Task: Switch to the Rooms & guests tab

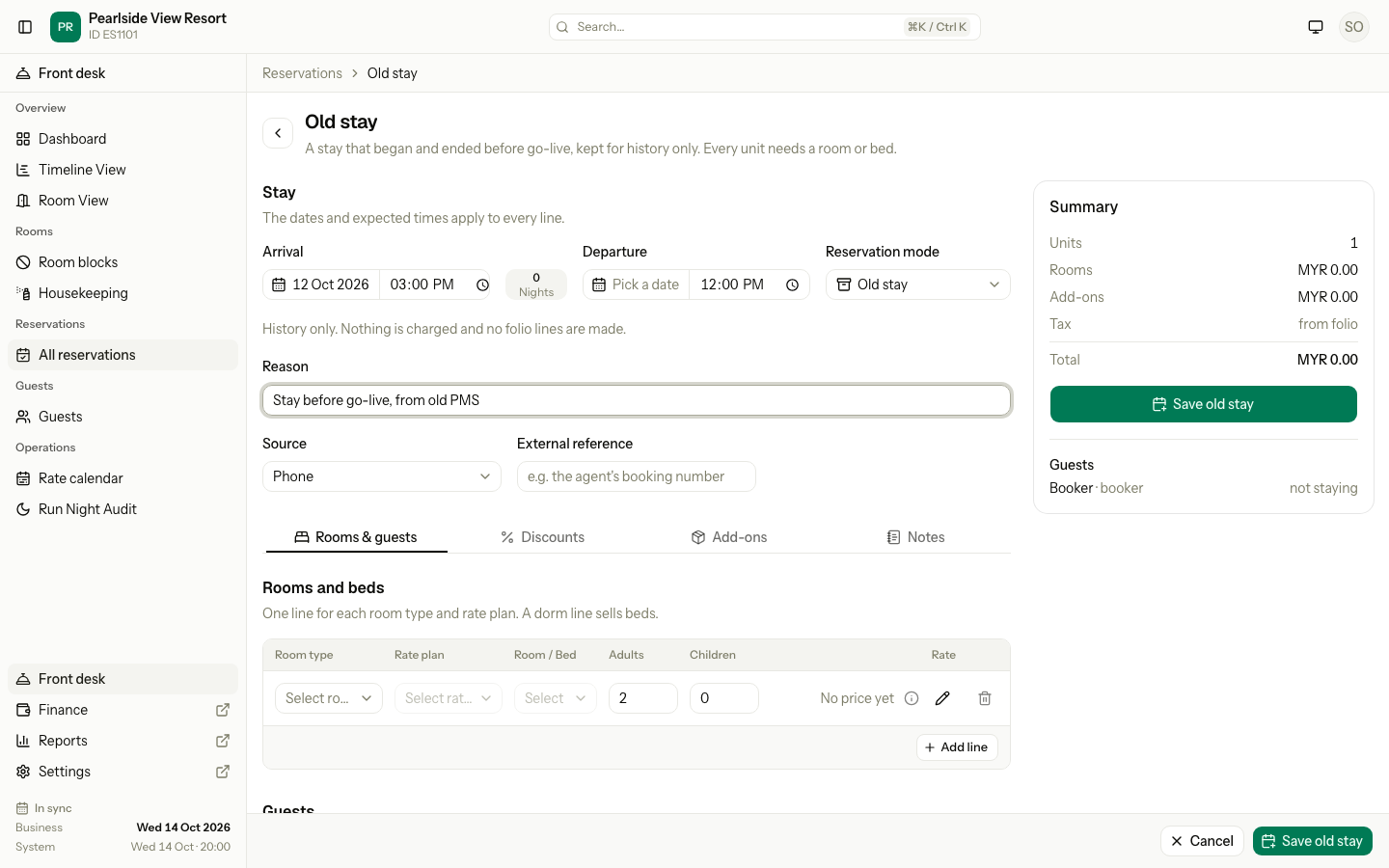Action: click(x=356, y=537)
